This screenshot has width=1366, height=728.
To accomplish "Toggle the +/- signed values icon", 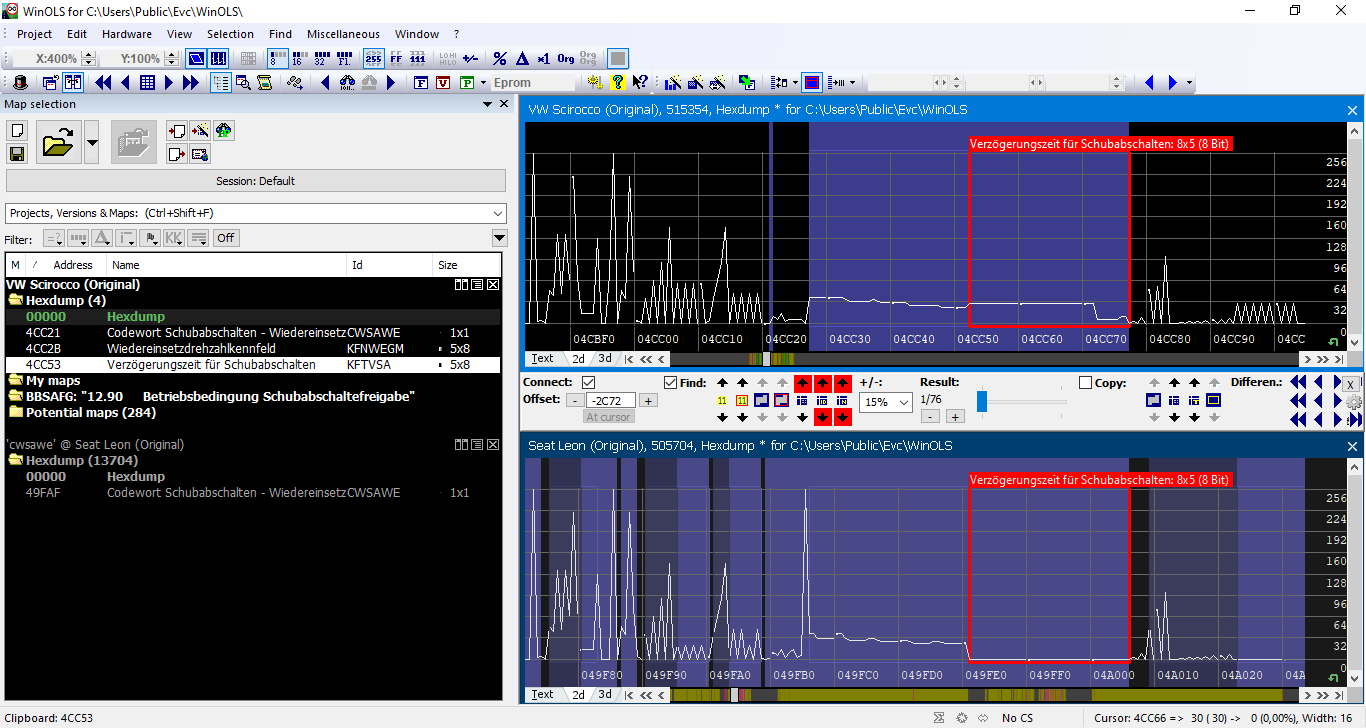I will tap(470, 58).
